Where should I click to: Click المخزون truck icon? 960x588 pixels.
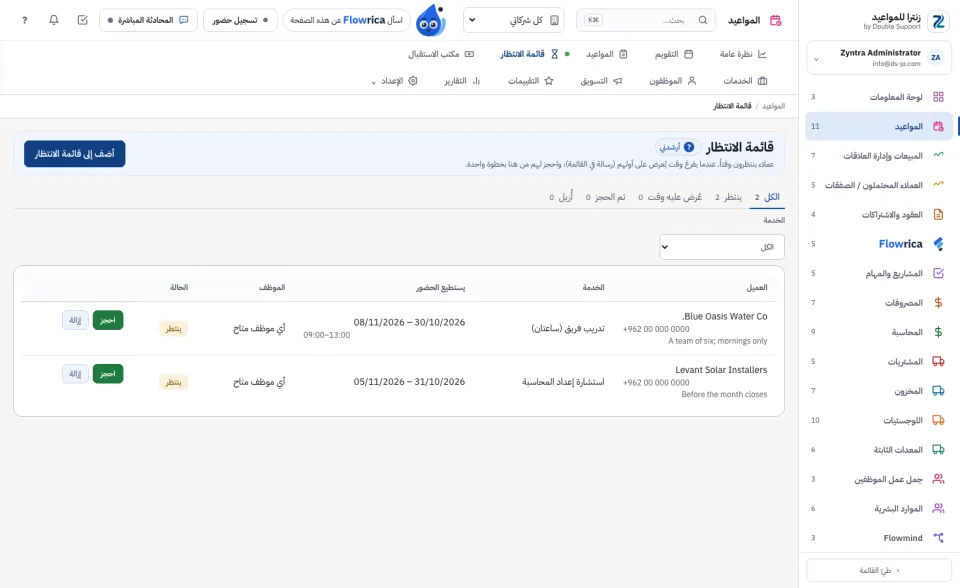tap(938, 391)
